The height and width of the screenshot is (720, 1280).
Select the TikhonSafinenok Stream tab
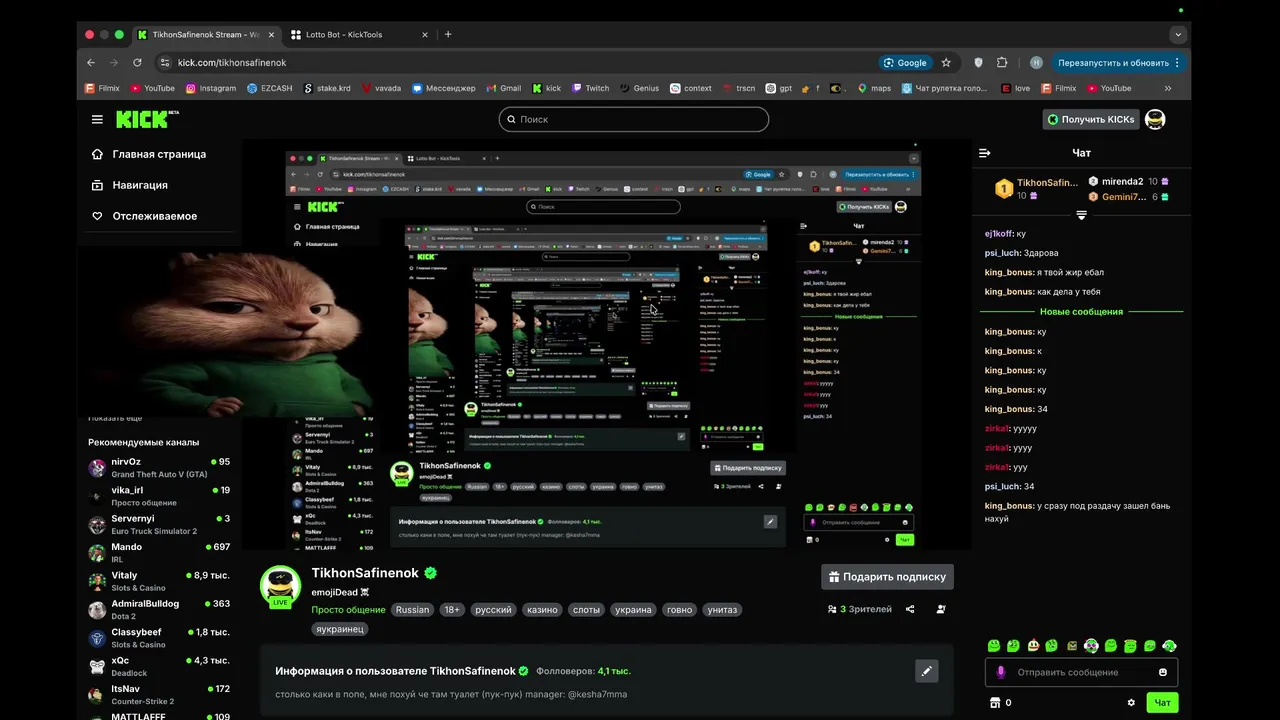pyautogui.click(x=205, y=34)
